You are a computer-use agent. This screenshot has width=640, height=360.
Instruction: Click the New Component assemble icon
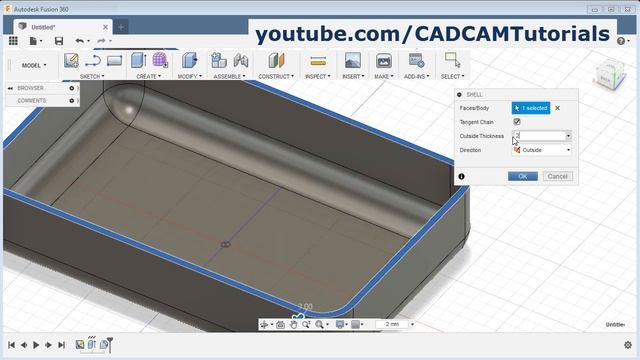click(x=219, y=60)
